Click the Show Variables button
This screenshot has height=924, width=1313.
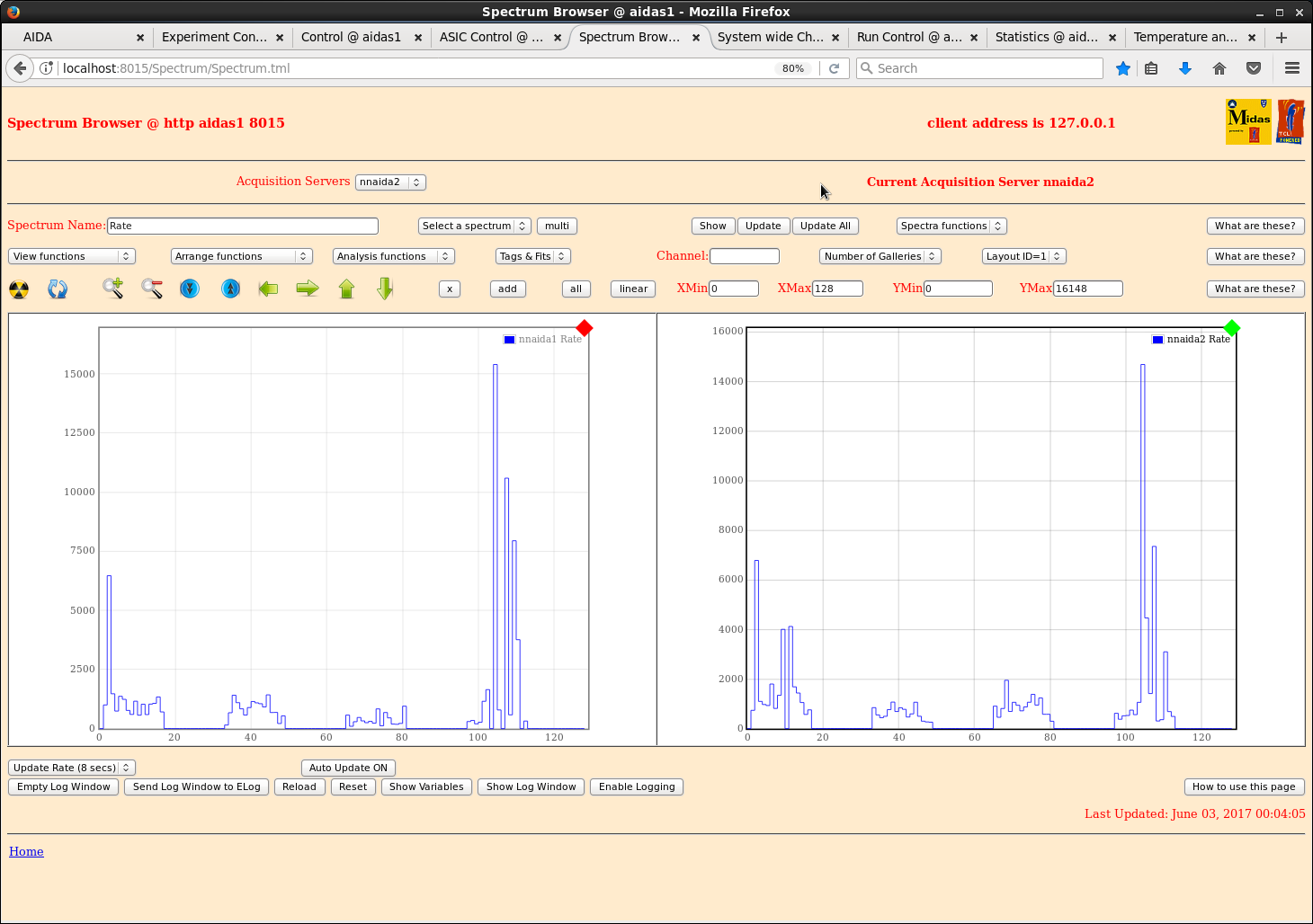426,786
